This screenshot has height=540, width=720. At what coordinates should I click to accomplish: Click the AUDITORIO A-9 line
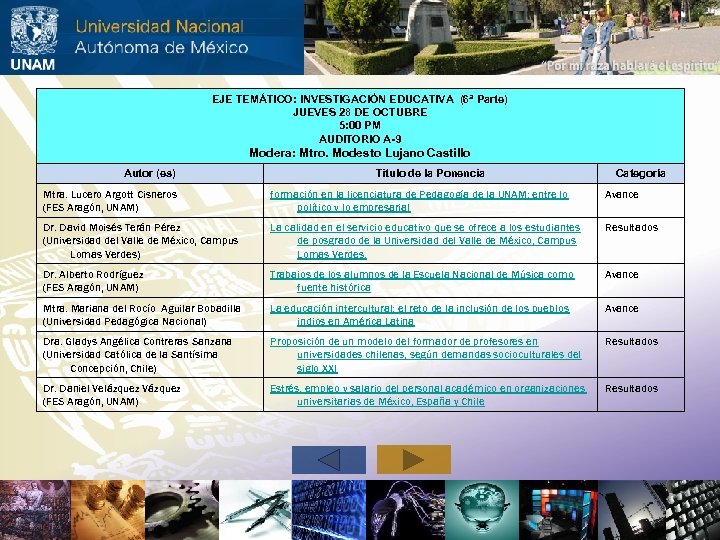click(x=360, y=139)
